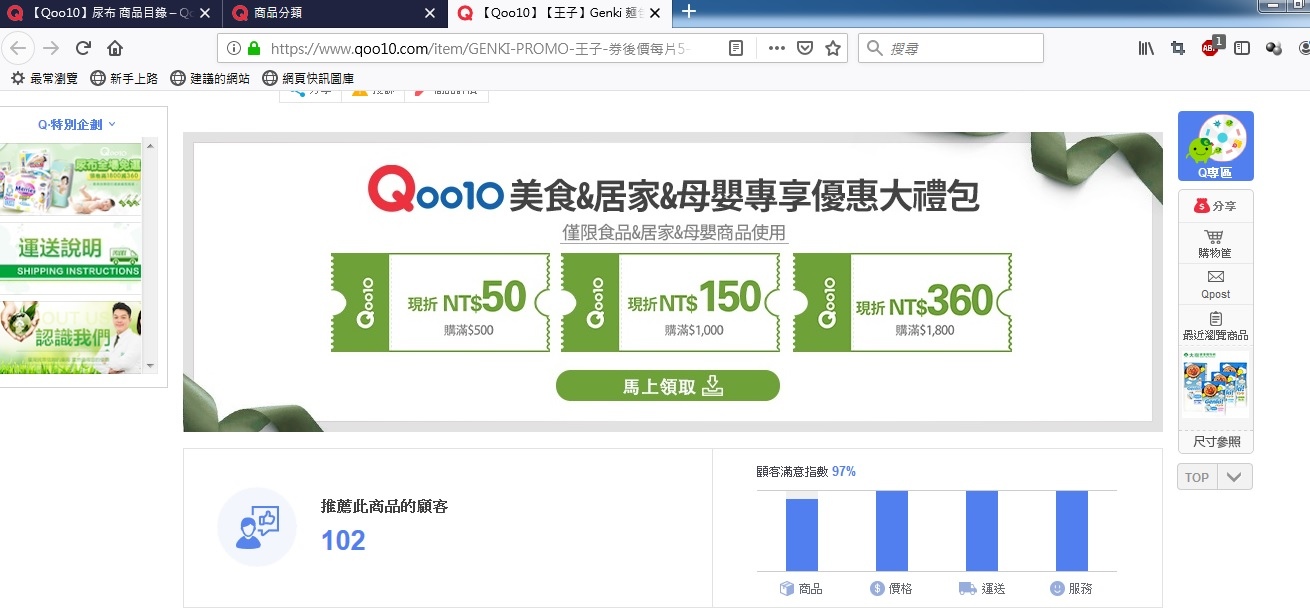The height and width of the screenshot is (614, 1310).
Task: Click the 運送 satisfaction bar label
Action: coord(981,589)
